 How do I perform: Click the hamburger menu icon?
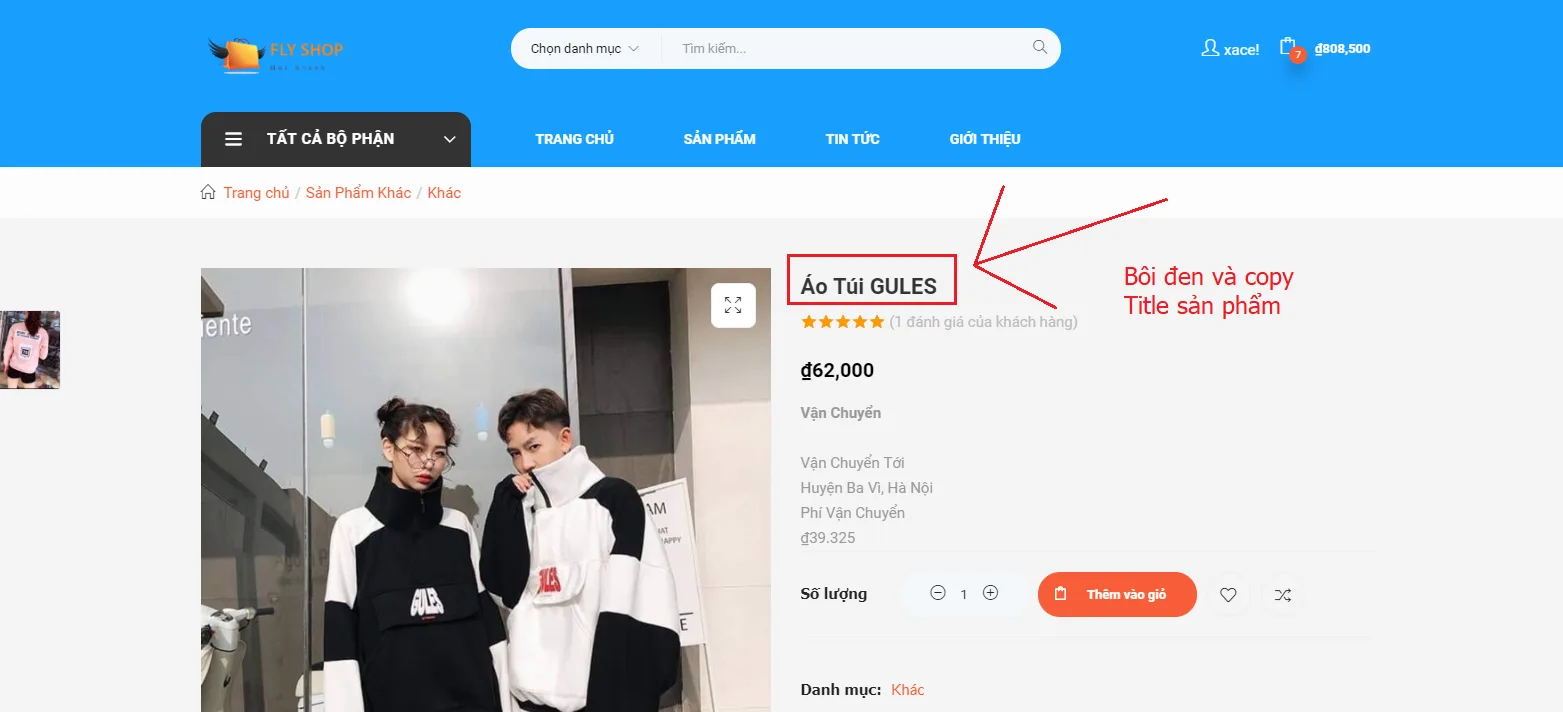[x=233, y=139]
